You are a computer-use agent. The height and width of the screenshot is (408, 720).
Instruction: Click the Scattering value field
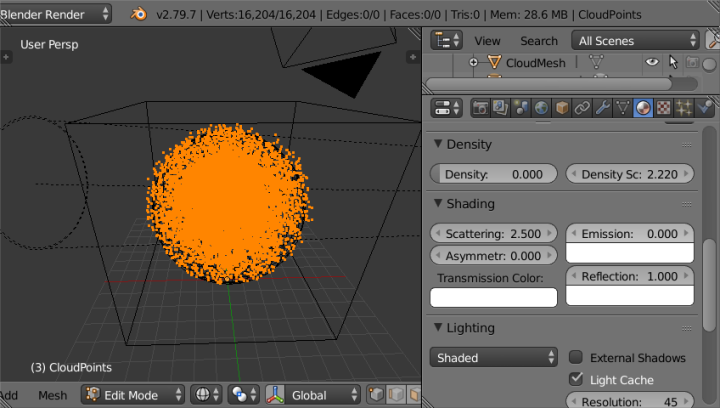494,233
